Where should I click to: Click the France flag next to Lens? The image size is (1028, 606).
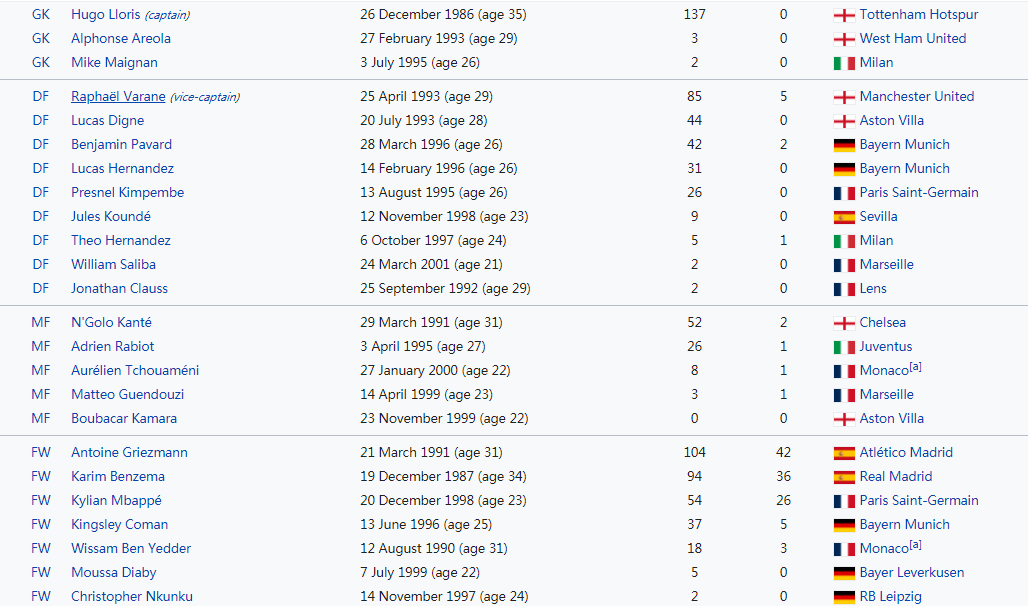click(x=844, y=289)
